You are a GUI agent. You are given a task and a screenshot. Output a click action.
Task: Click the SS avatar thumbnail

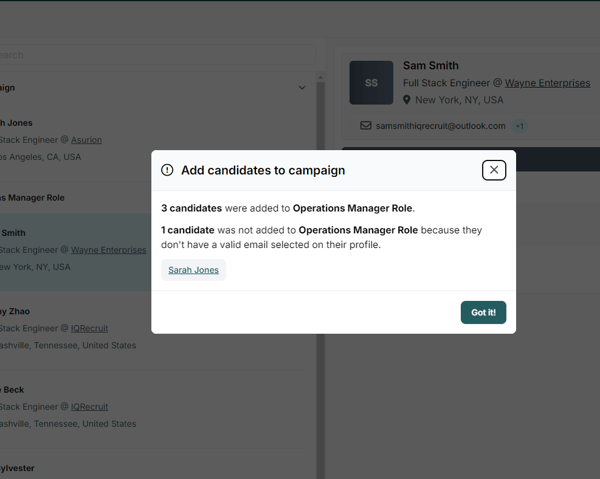tap(371, 83)
